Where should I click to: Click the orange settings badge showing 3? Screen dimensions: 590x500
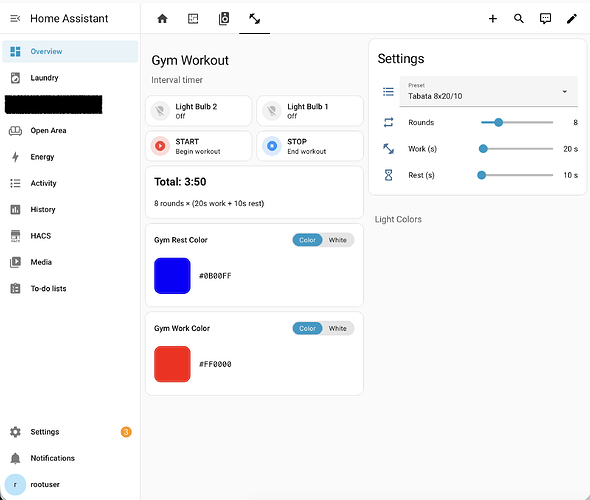coord(126,432)
